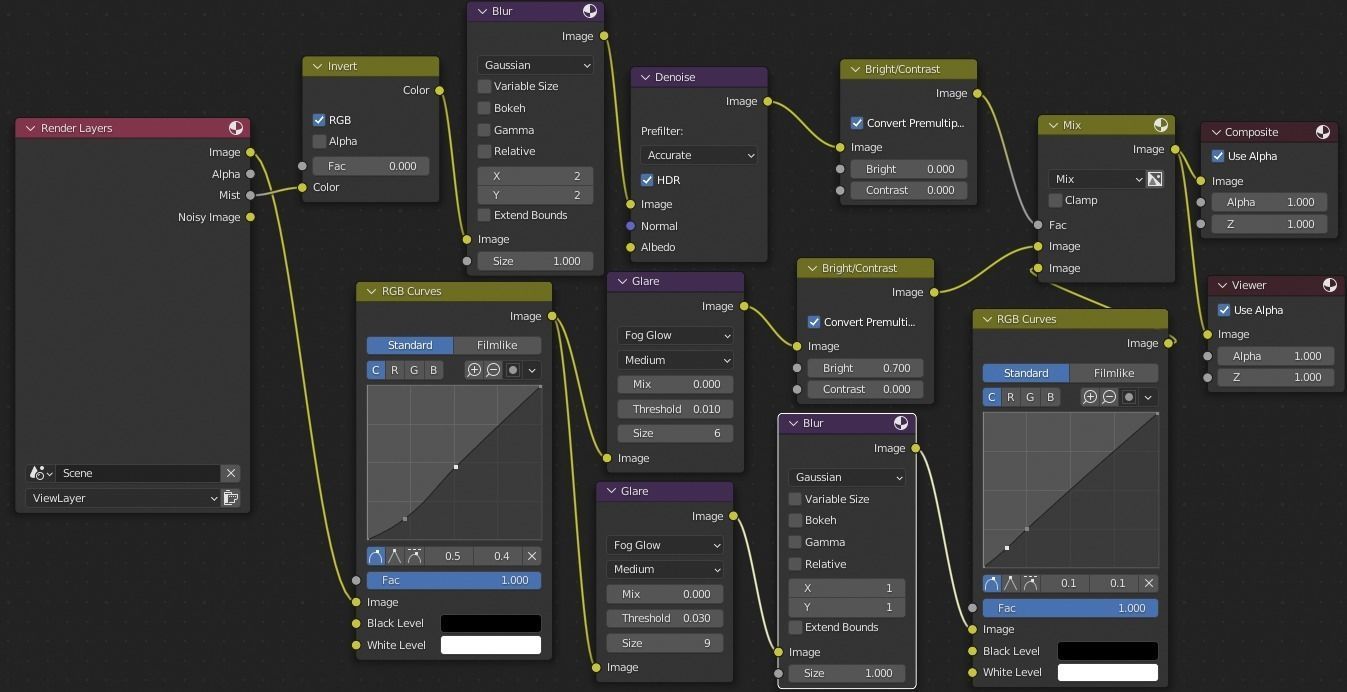Toggle preview icon on Composite node header
This screenshot has height=692, width=1347.
point(1323,132)
